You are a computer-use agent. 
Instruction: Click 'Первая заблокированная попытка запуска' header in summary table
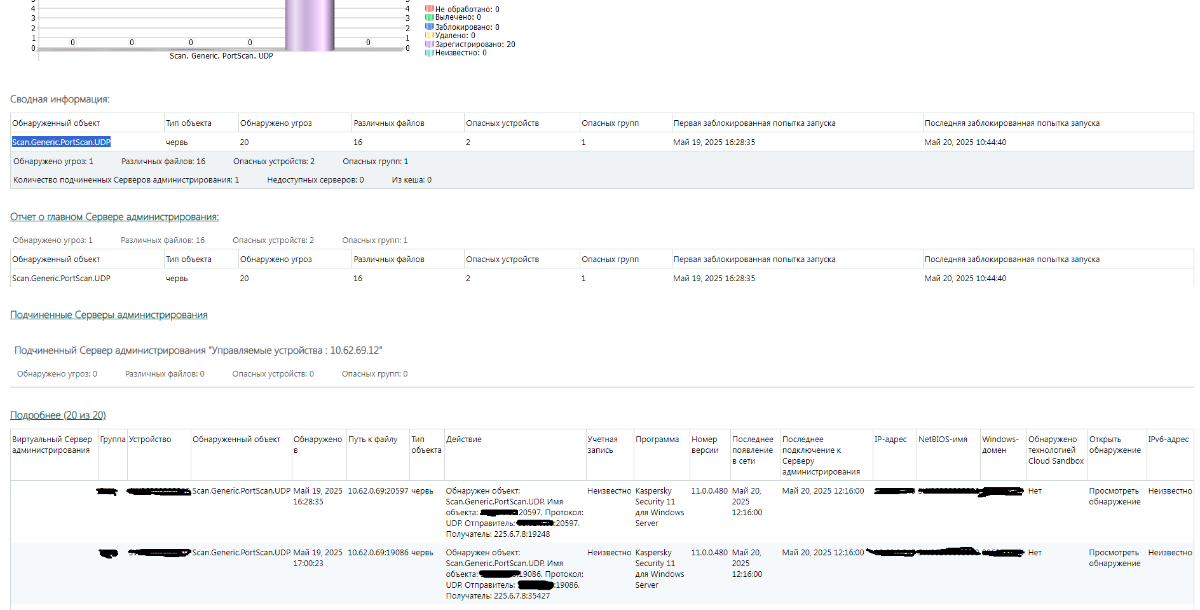(754, 123)
